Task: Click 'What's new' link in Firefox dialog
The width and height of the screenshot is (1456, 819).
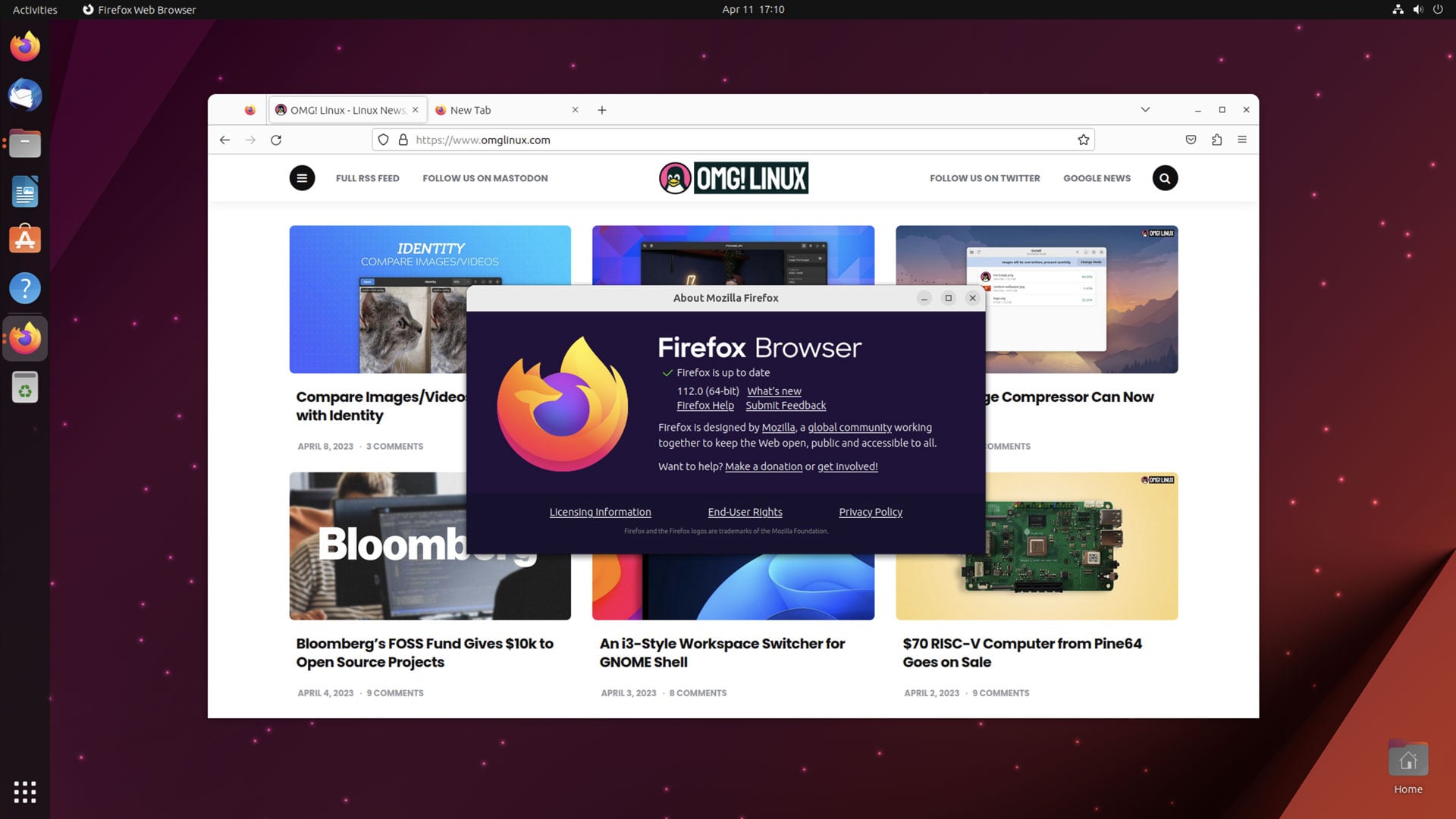Action: [774, 390]
